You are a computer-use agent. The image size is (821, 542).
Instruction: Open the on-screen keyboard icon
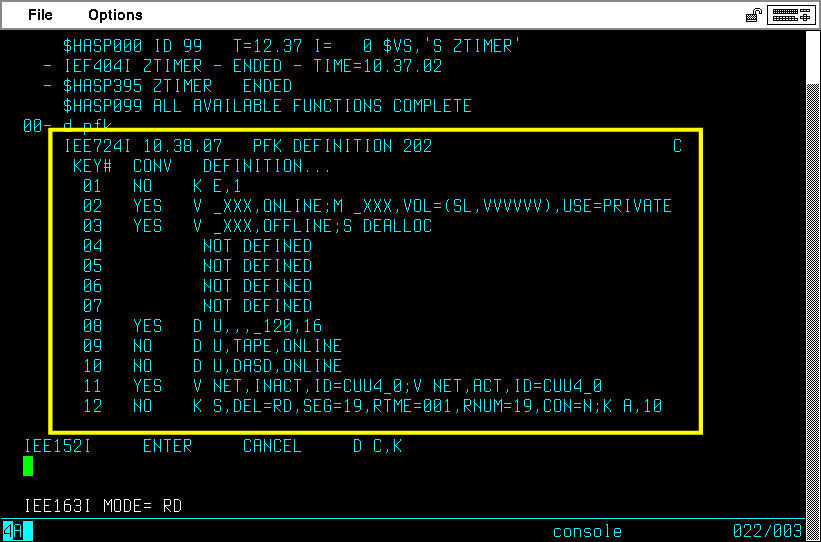click(791, 15)
